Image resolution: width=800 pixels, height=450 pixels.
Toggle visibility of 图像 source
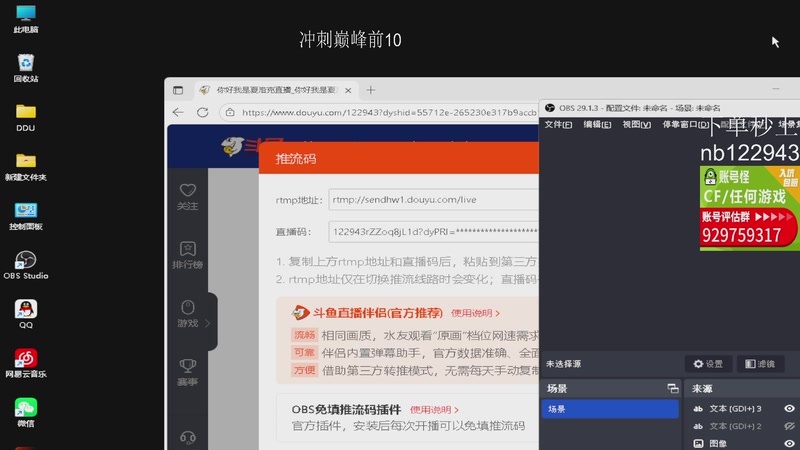point(789,443)
